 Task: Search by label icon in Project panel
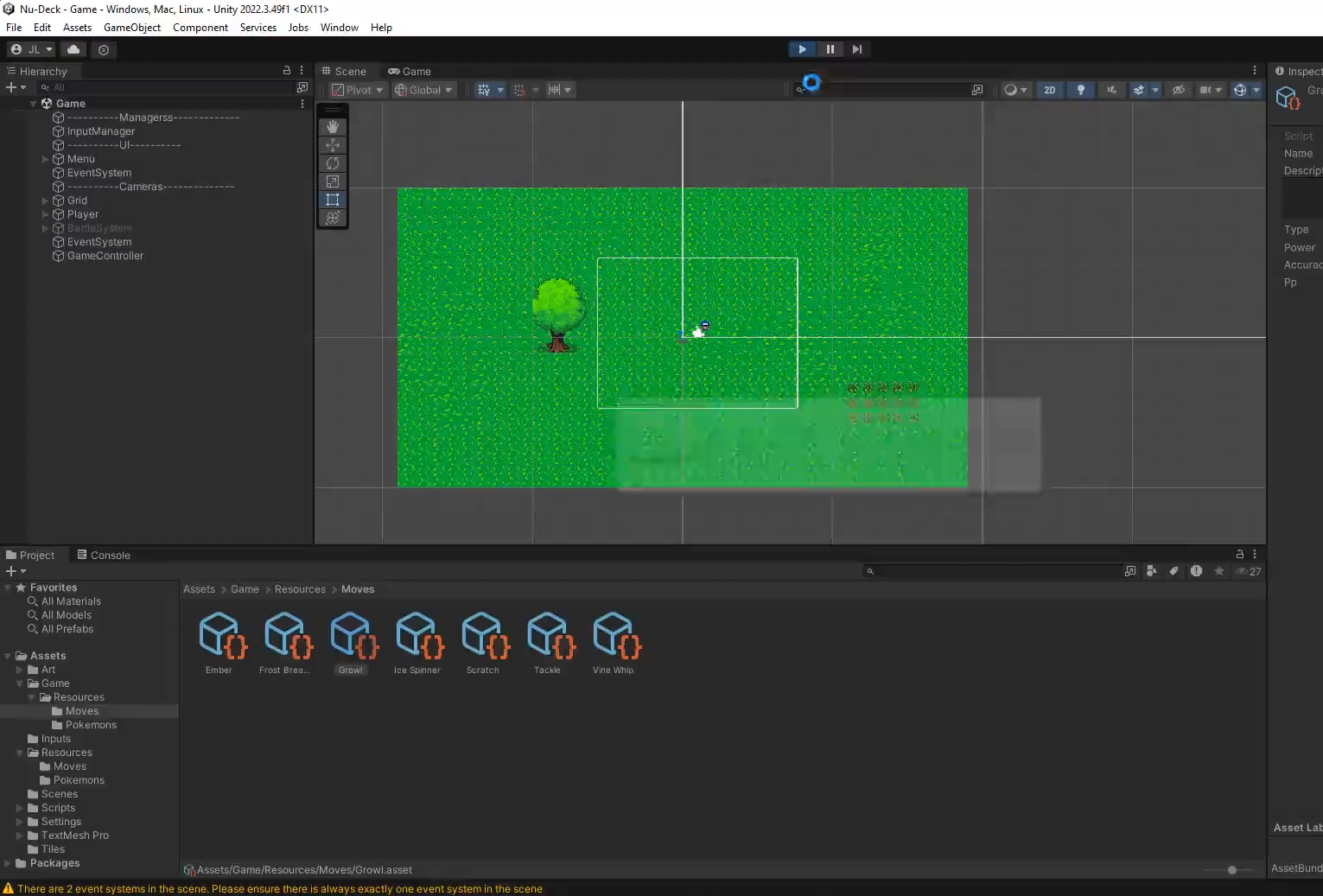click(1174, 571)
